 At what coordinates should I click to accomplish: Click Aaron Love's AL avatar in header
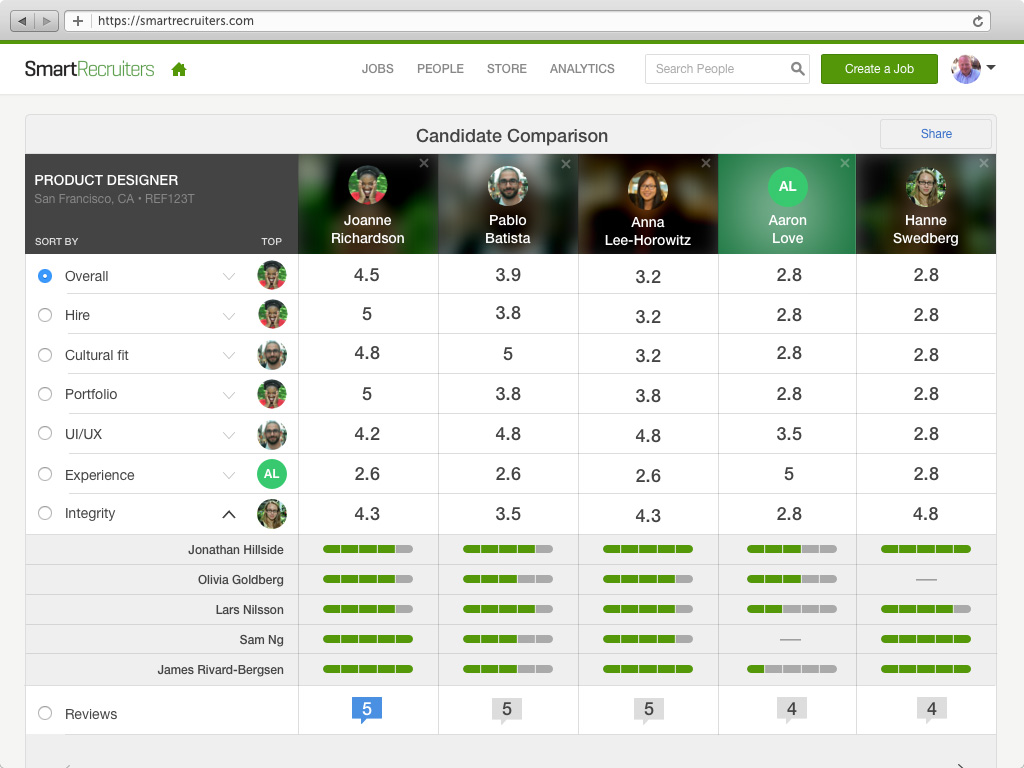coord(788,186)
